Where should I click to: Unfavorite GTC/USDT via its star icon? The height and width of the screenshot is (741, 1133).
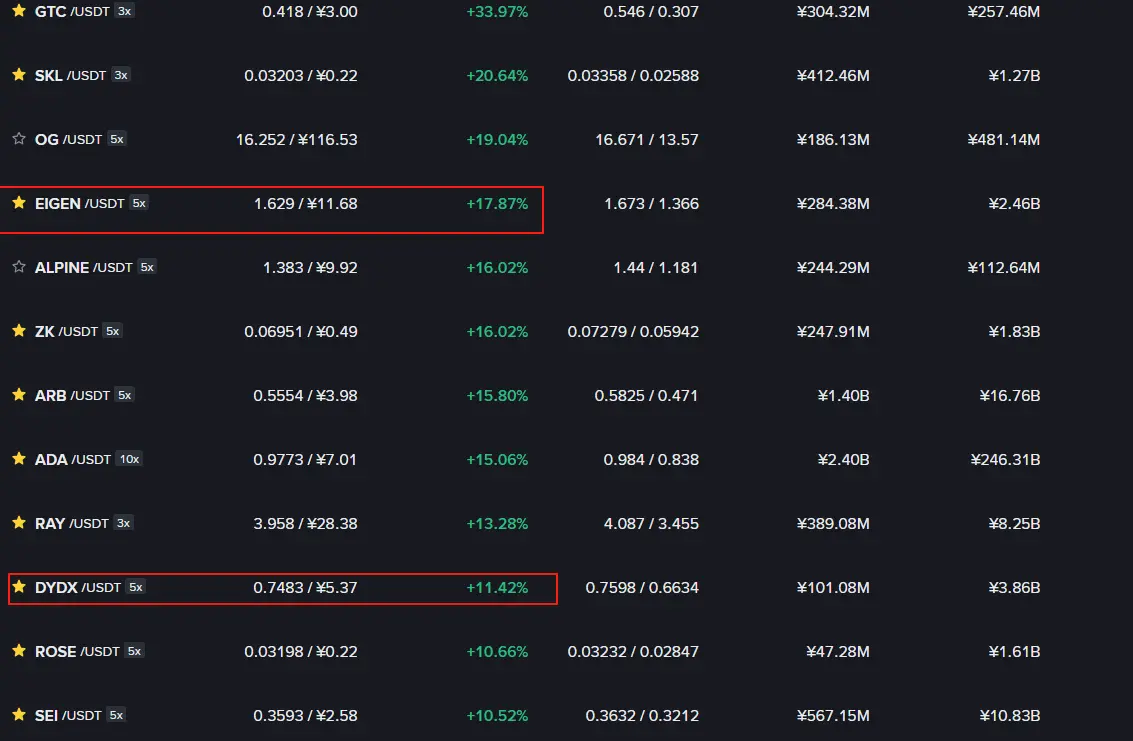click(x=19, y=11)
